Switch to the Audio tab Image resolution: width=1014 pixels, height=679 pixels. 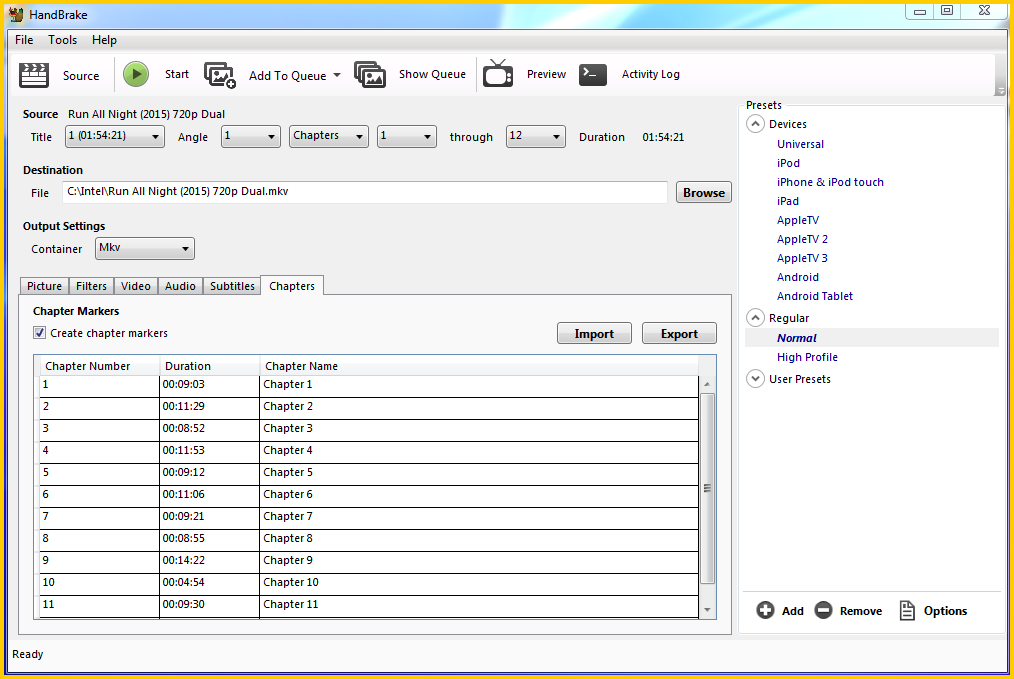(x=180, y=286)
